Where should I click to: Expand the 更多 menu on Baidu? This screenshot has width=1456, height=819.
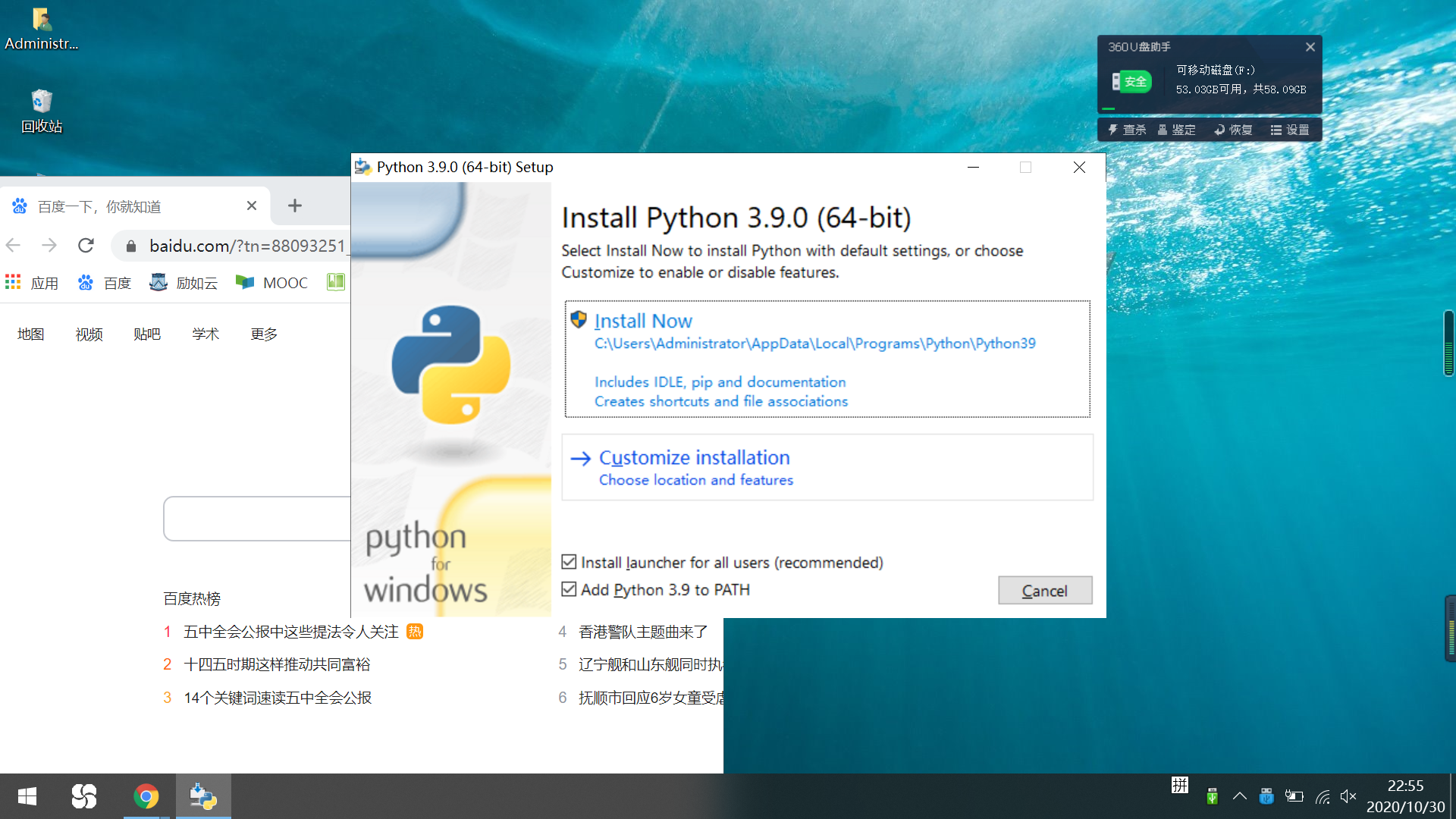click(264, 334)
